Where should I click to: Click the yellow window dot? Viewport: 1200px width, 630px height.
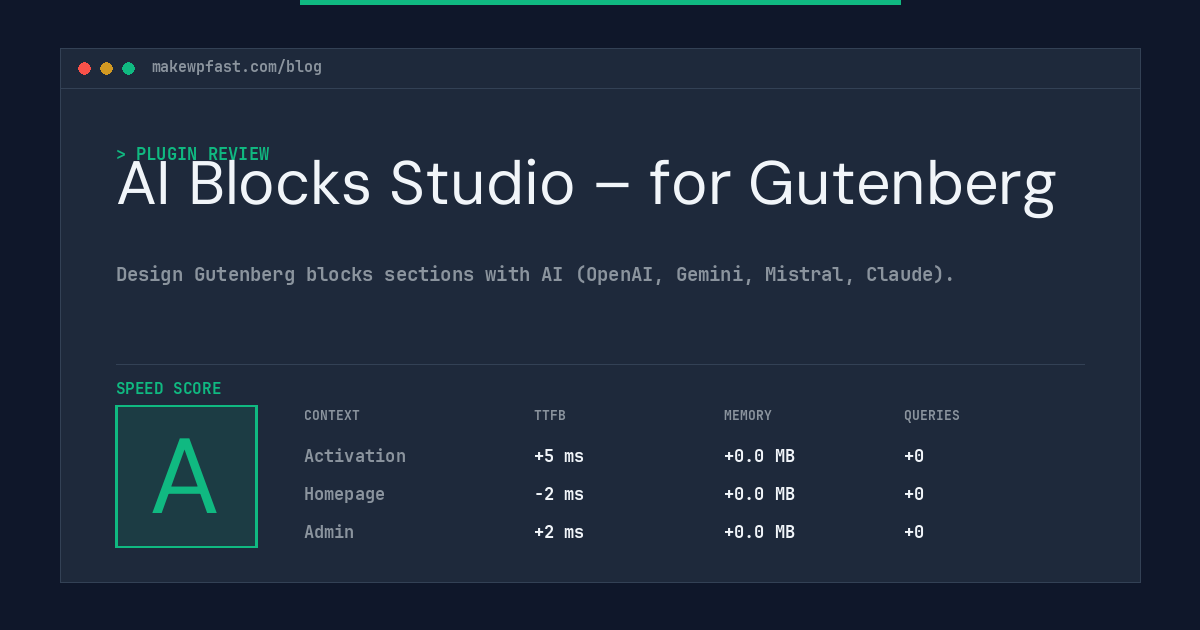tap(106, 68)
